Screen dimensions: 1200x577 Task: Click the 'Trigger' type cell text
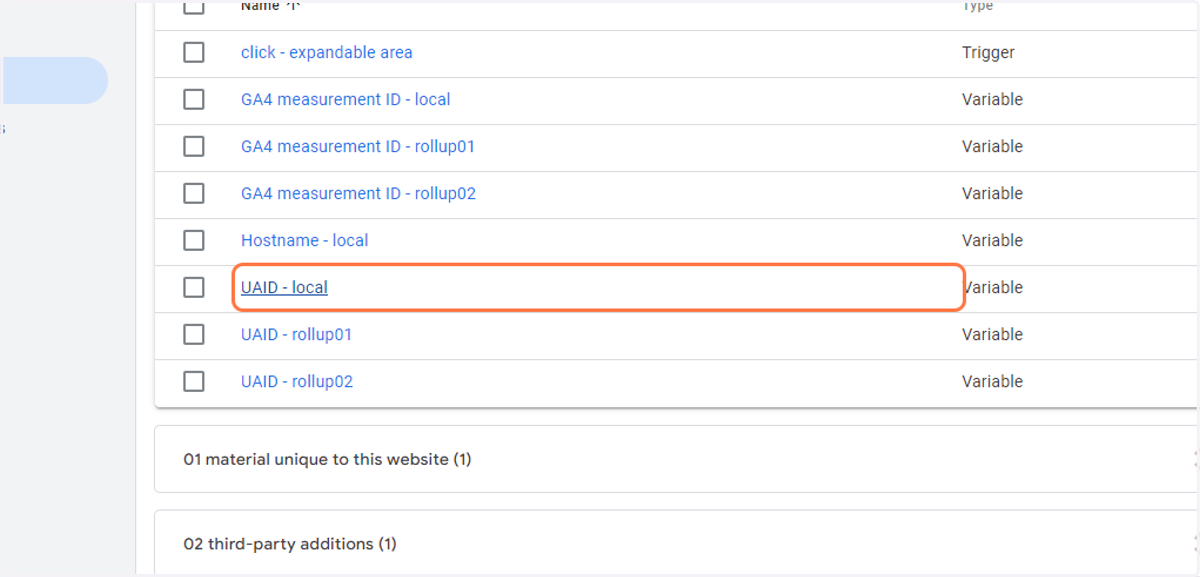[x=988, y=52]
